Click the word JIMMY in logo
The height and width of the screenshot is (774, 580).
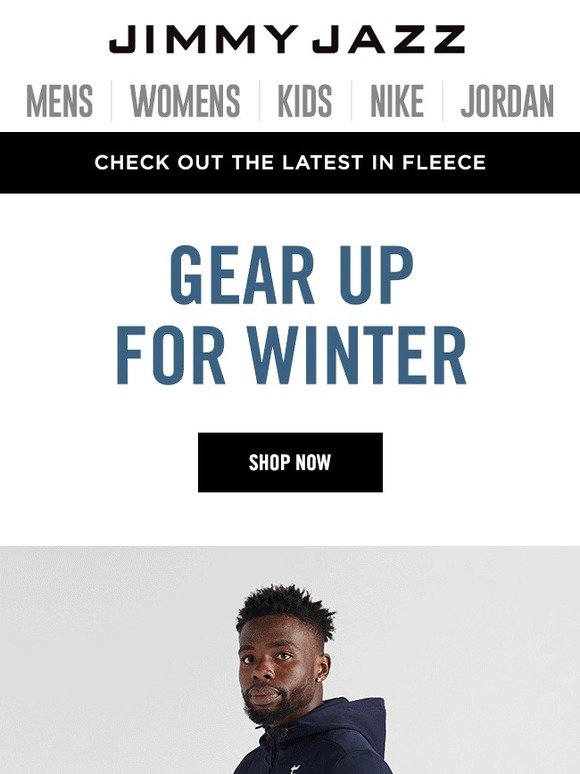204,39
